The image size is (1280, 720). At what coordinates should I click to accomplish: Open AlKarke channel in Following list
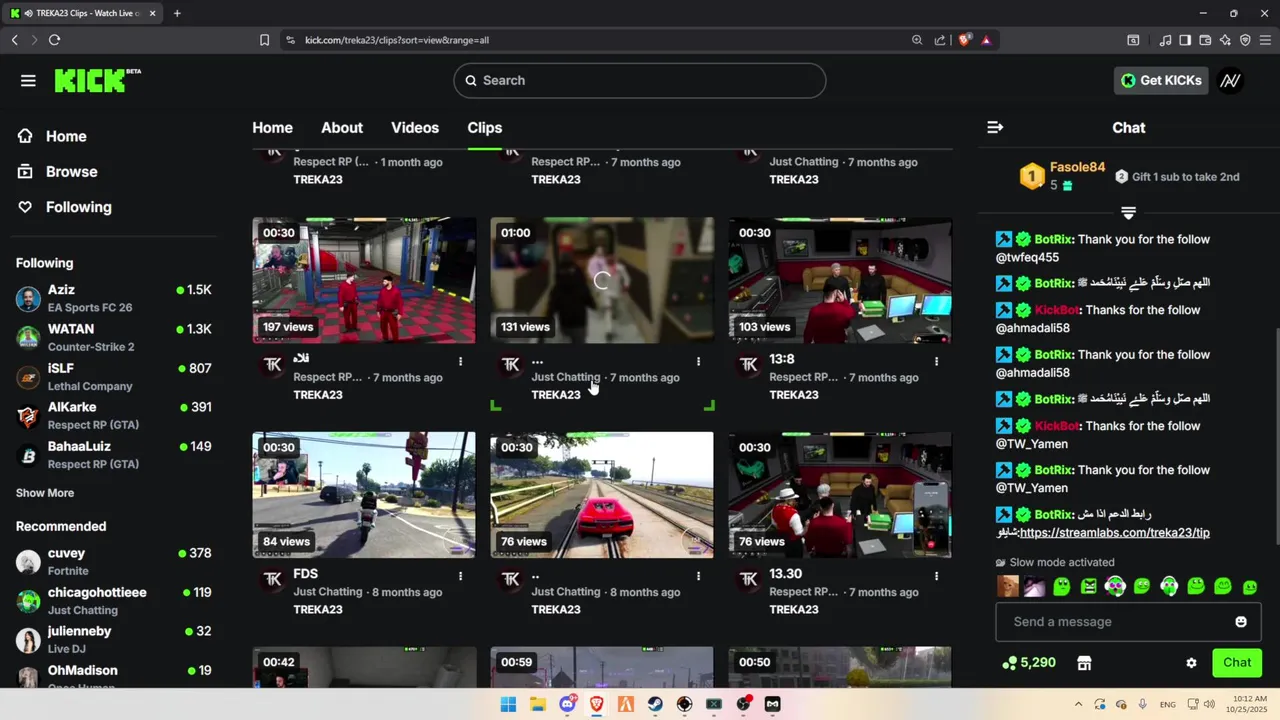(x=113, y=415)
